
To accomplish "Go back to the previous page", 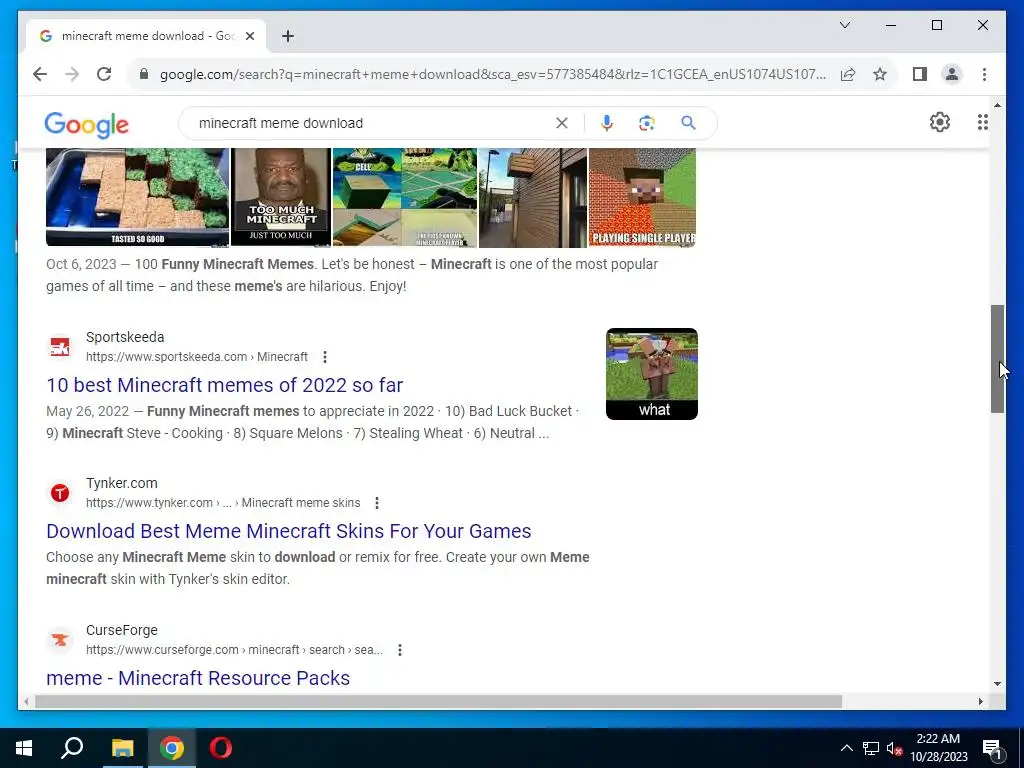I will pos(40,74).
